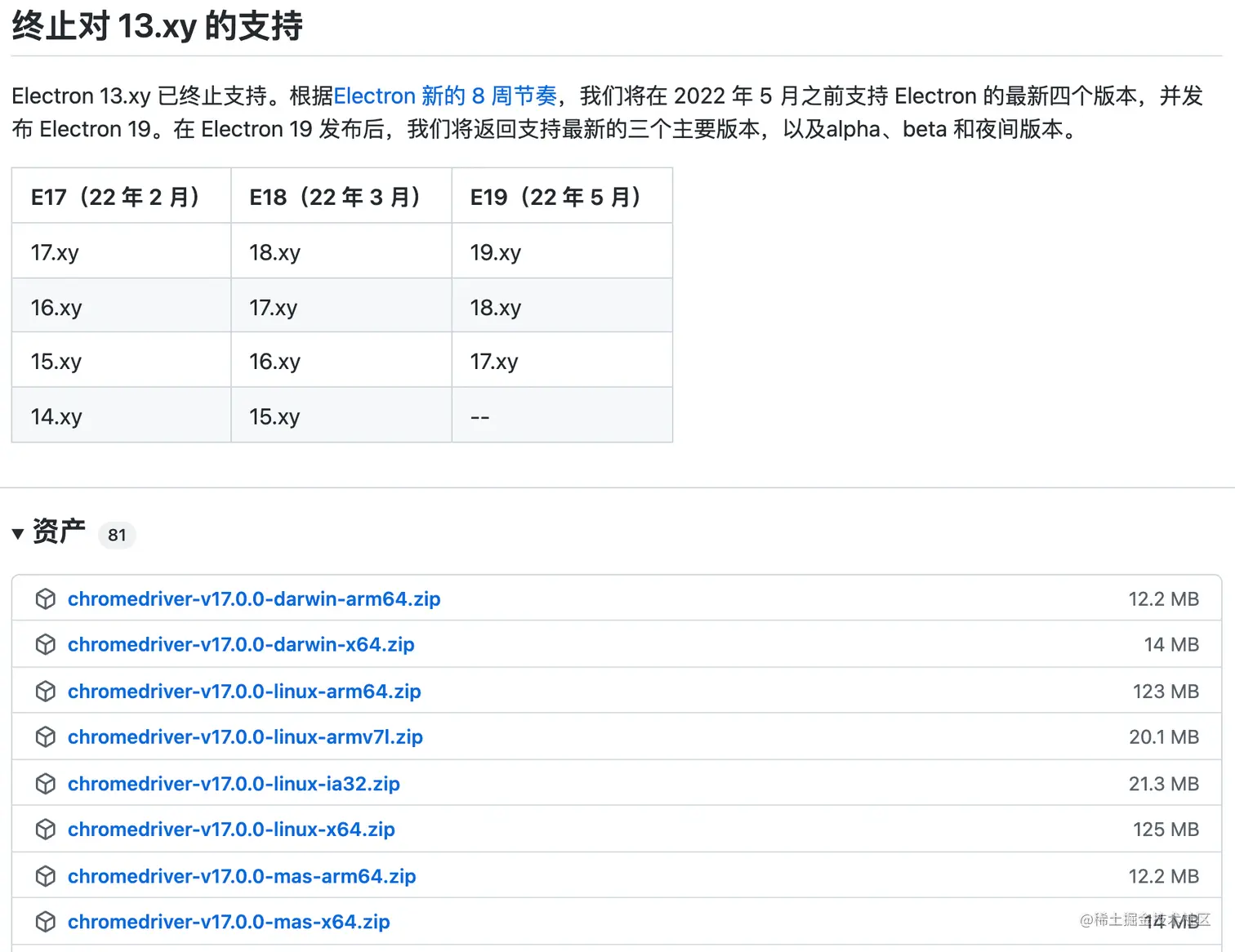Click the E18（22 年 3 月）column header

pos(341,196)
